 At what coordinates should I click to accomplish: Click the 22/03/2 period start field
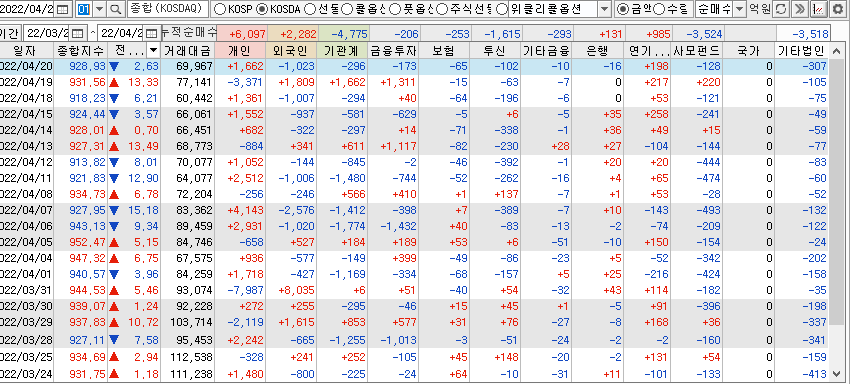coord(47,33)
